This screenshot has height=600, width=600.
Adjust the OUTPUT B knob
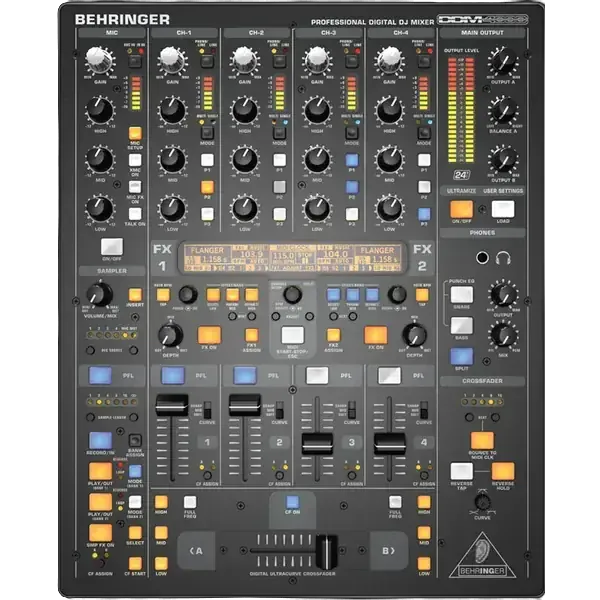(503, 159)
